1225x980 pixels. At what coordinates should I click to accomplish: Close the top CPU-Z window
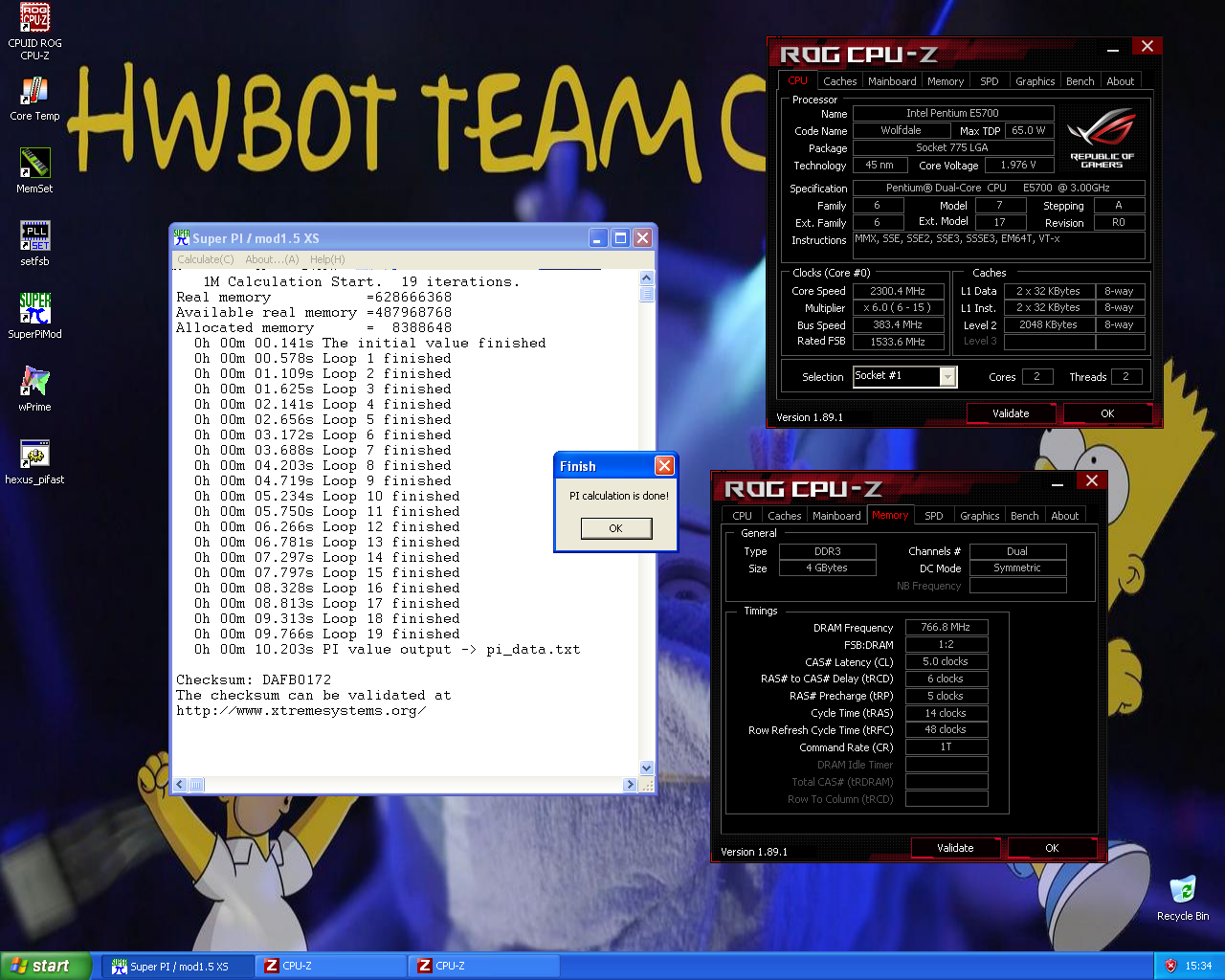[x=1147, y=46]
